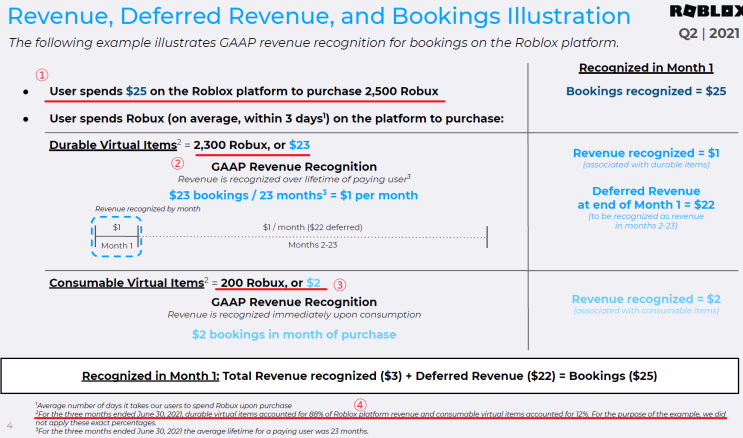This screenshot has height=438, width=743.
Task: Click footnote 1 about average number of days
Action: click(164, 405)
